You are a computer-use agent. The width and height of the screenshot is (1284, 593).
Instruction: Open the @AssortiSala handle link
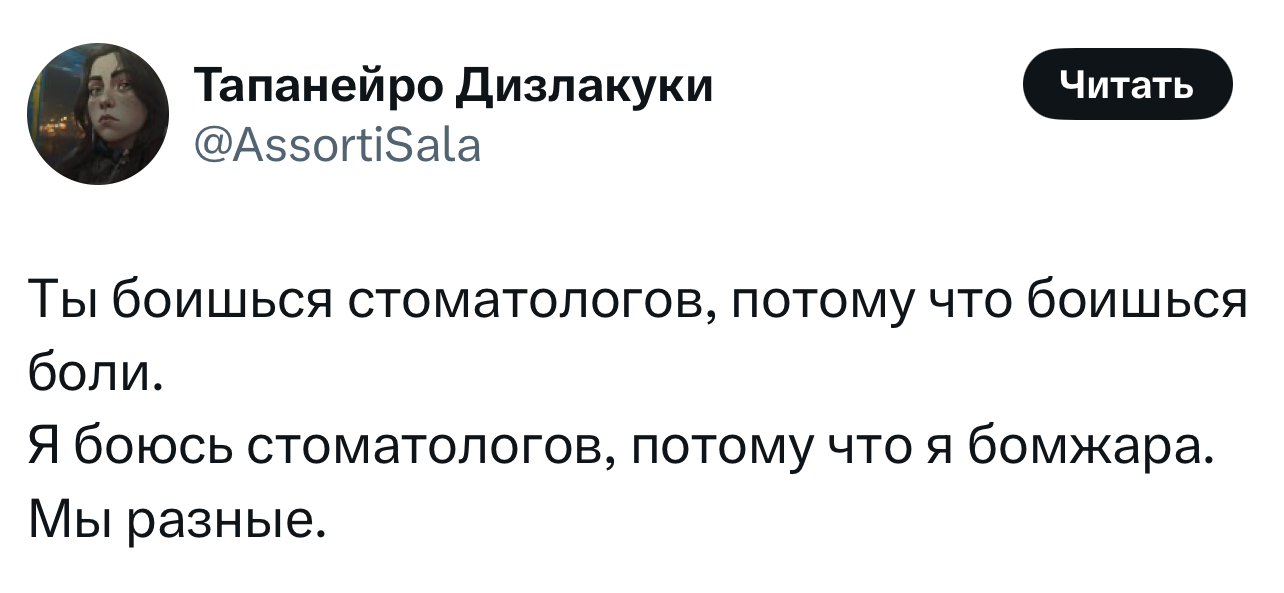pos(335,146)
